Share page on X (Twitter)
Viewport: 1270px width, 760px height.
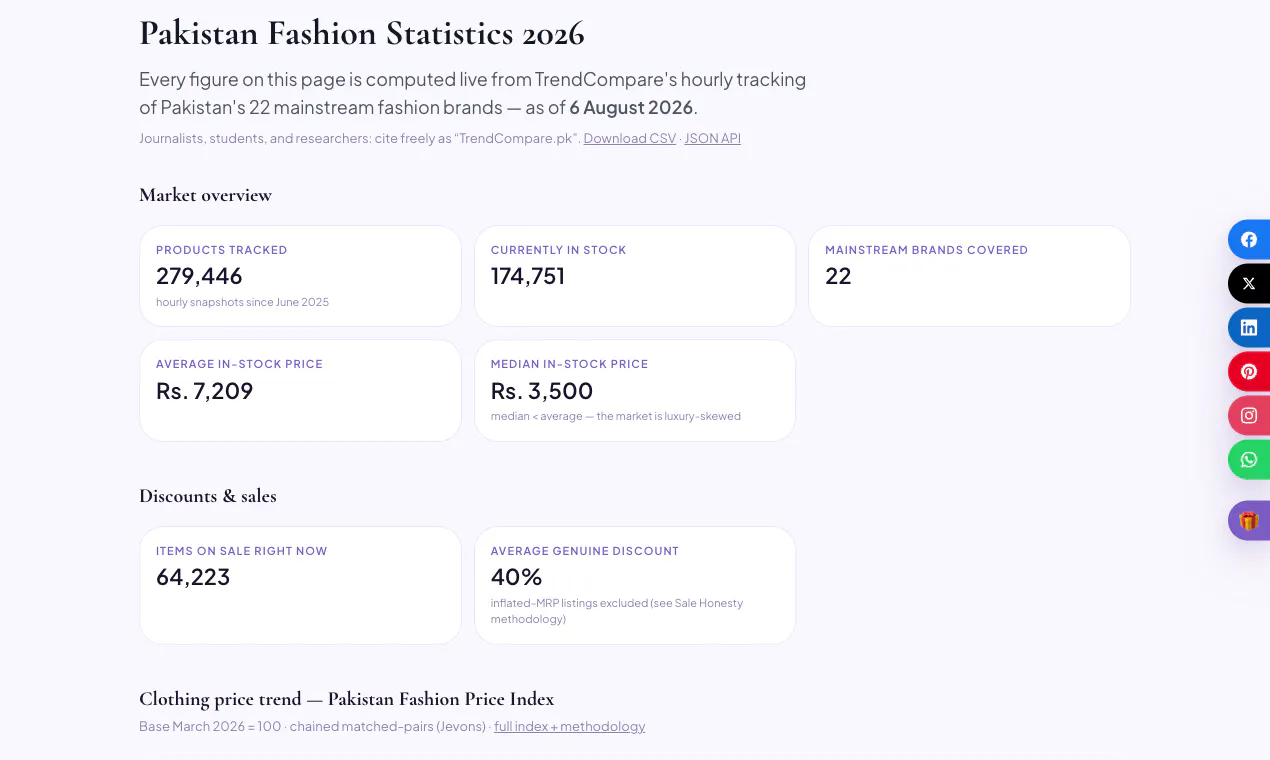(x=1249, y=284)
